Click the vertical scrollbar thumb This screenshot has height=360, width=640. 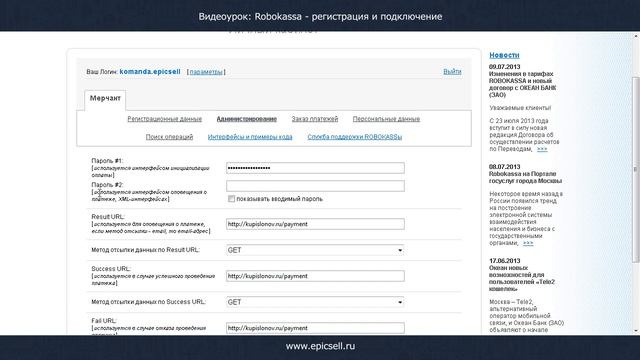(x=636, y=169)
